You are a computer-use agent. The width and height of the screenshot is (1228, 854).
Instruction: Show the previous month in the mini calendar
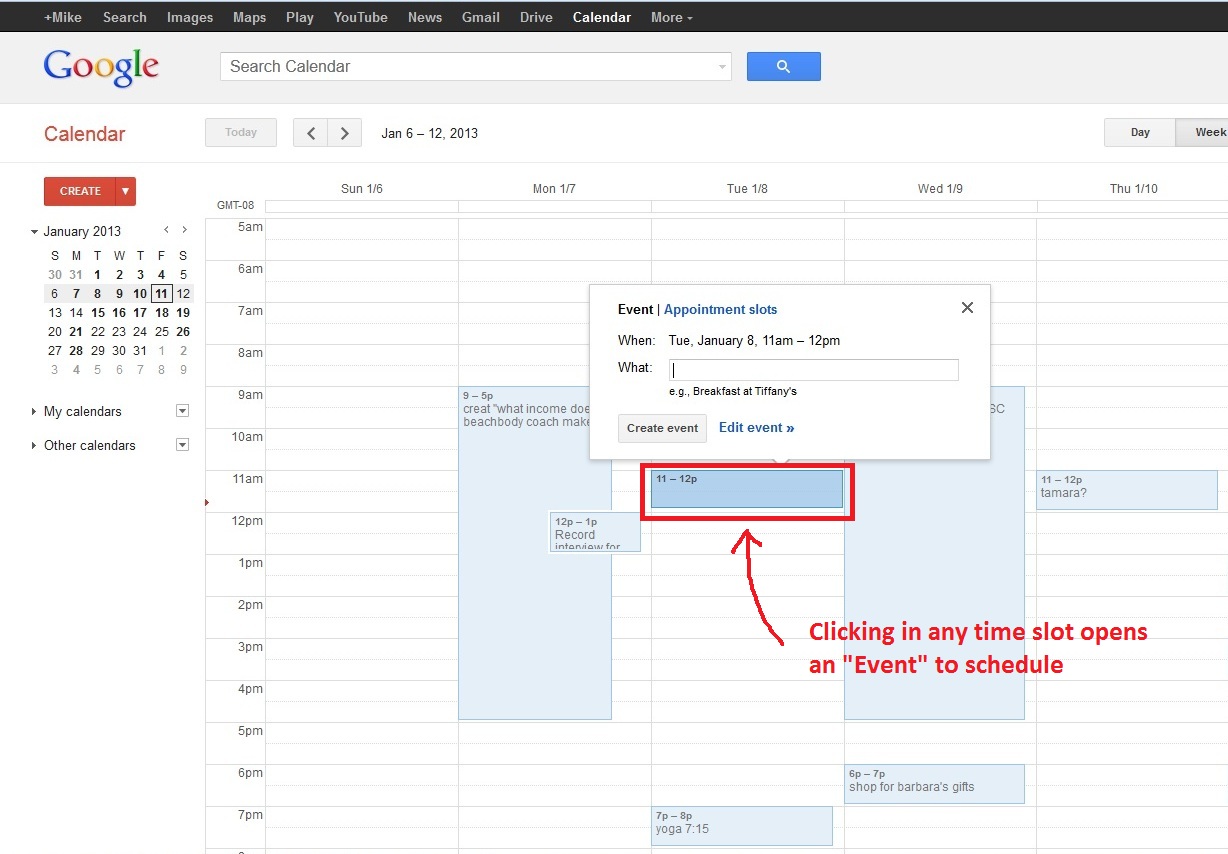(166, 229)
